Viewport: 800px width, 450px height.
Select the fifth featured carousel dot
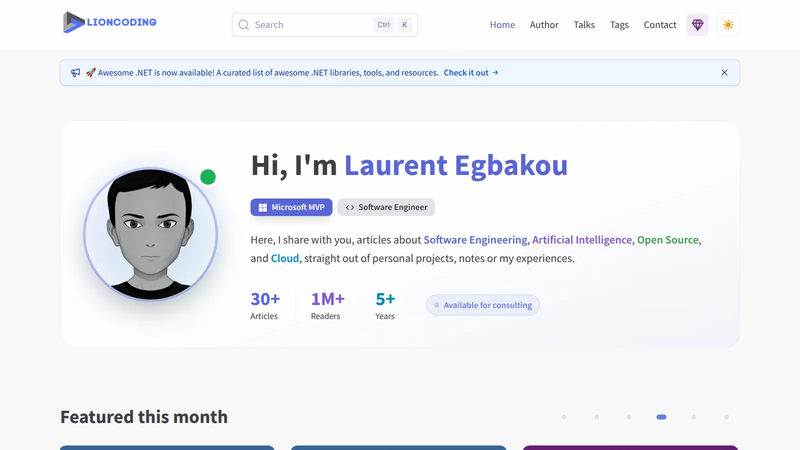coord(694,417)
